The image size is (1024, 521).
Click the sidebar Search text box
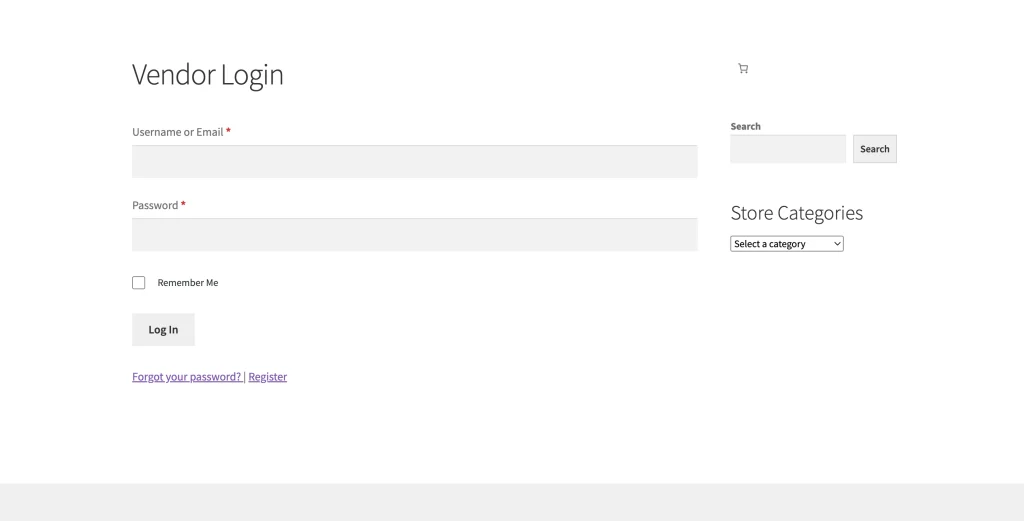pyautogui.click(x=787, y=149)
